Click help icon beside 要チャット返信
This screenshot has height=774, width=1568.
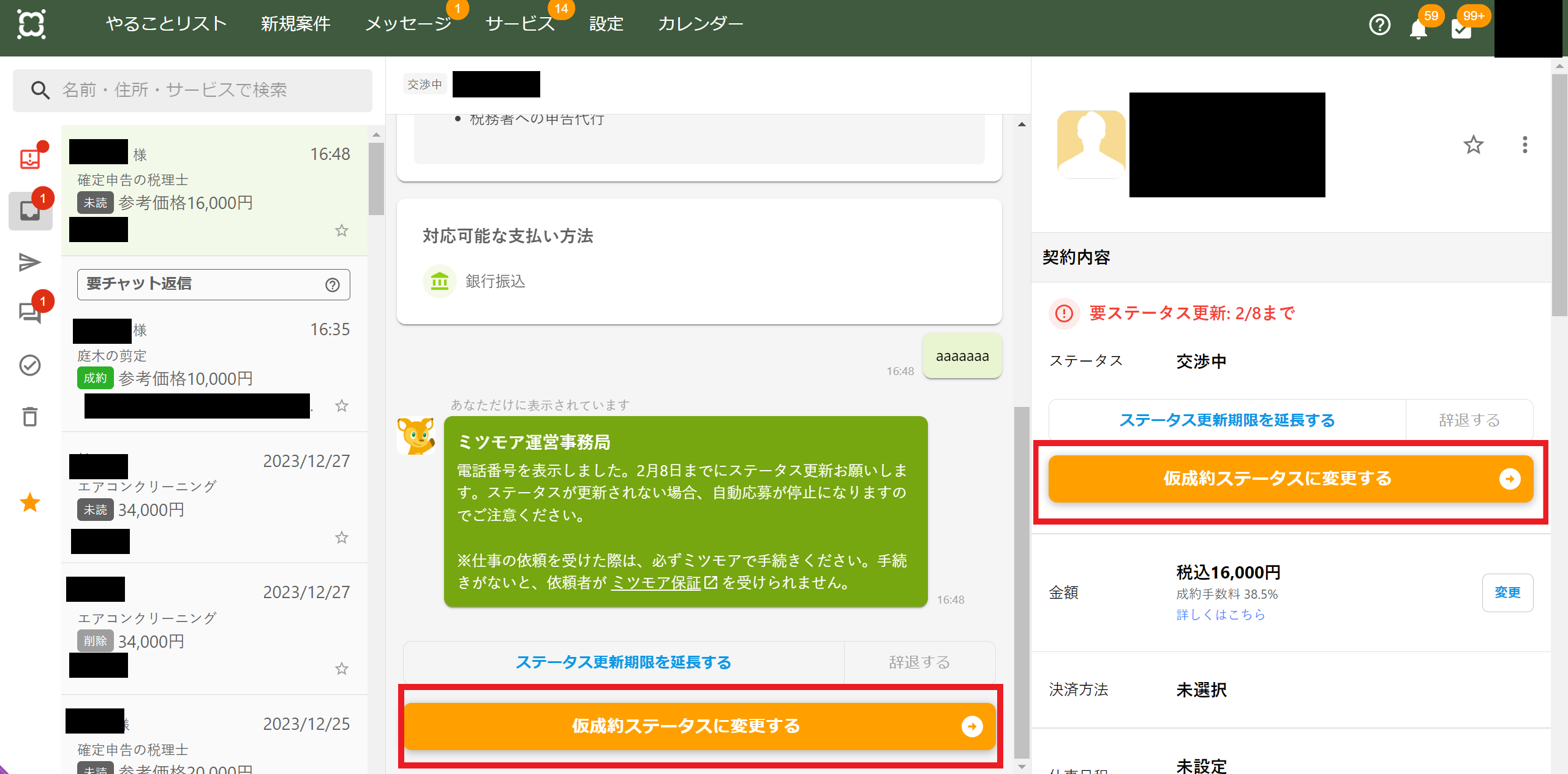[x=333, y=285]
